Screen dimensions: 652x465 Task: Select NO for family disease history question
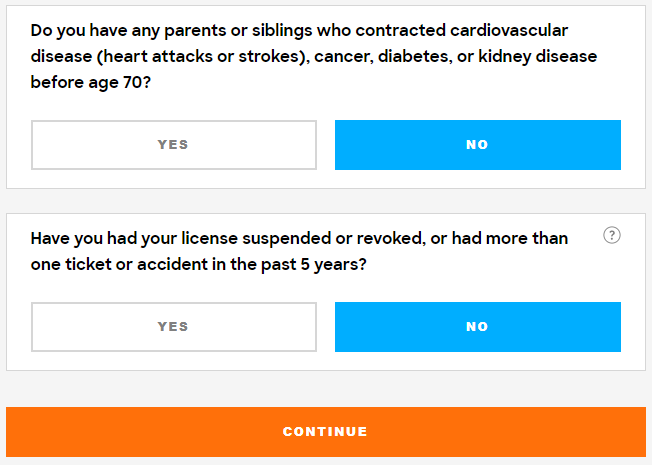click(x=478, y=145)
